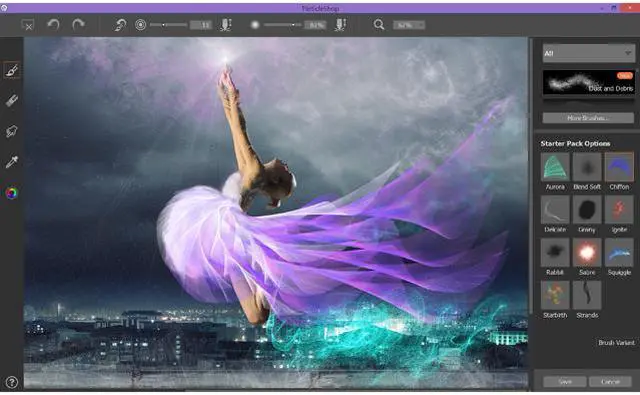Viewport: 640px width, 395px height.
Task: Activate the Eyedropper color picker tool
Action: click(x=11, y=162)
